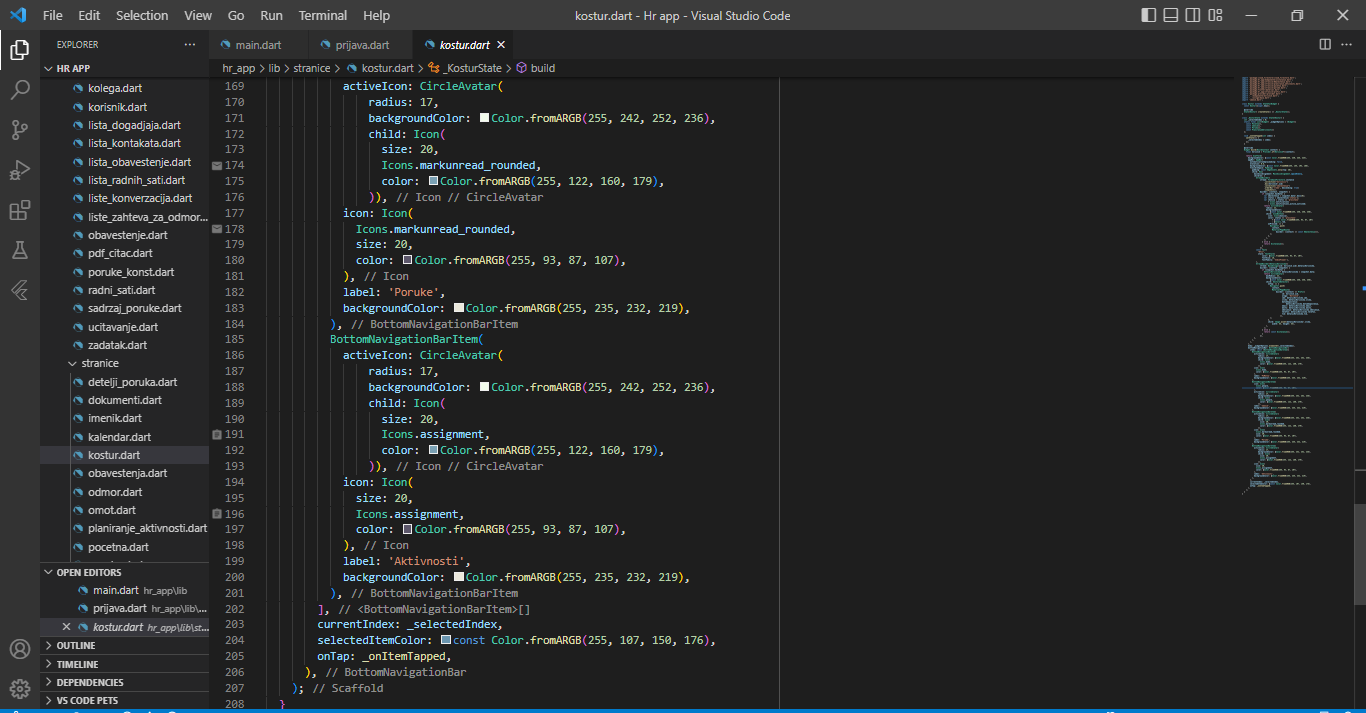Open the Run and Debug view
The height and width of the screenshot is (713, 1366).
coord(20,170)
